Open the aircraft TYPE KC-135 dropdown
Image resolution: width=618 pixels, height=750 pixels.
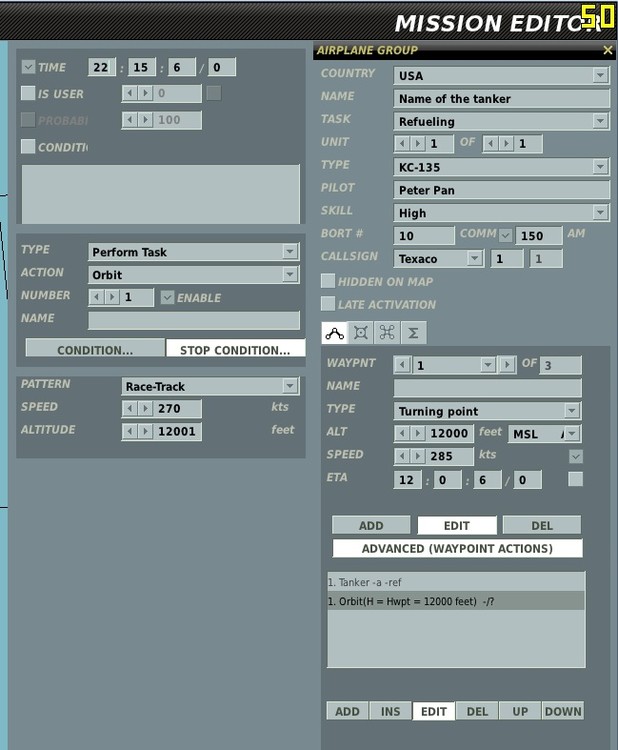[x=600, y=166]
